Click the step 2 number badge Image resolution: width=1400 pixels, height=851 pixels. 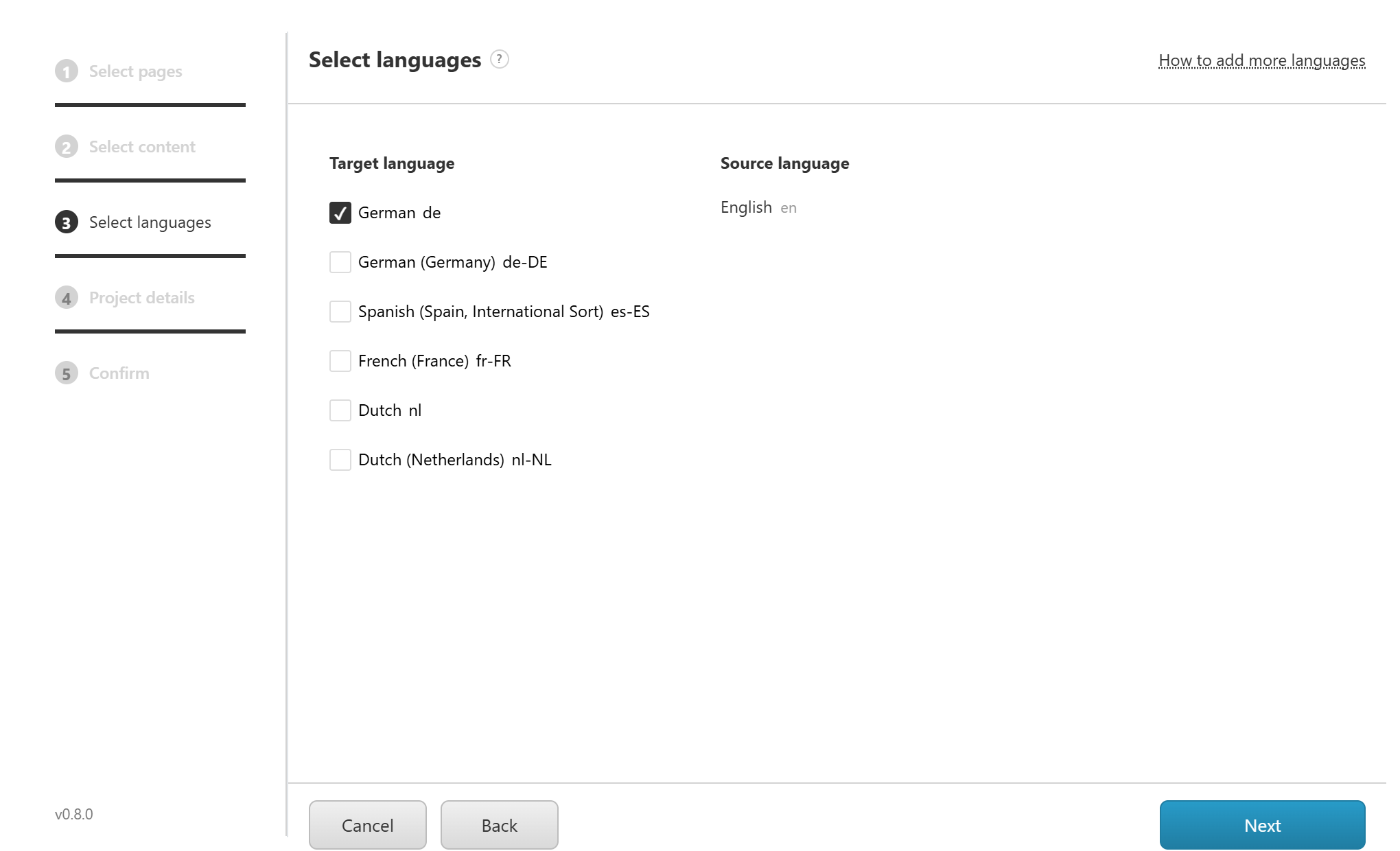click(x=67, y=147)
